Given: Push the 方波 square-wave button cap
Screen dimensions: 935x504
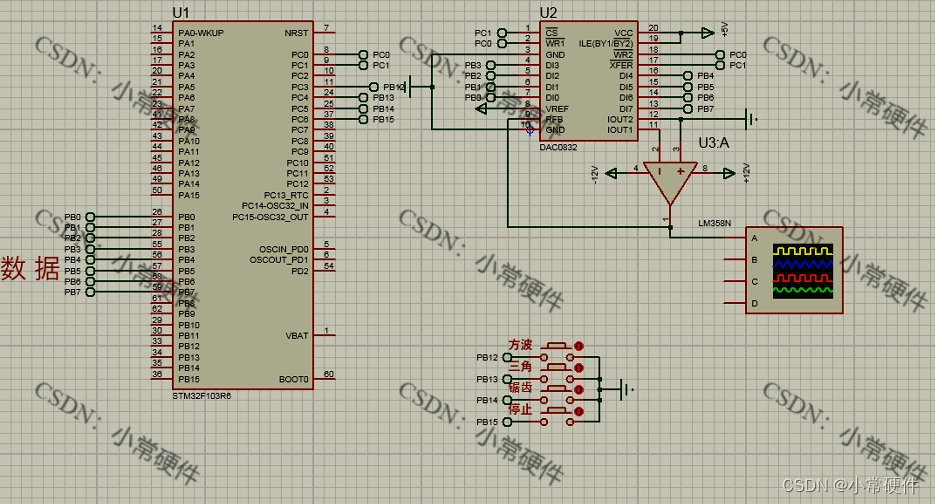Looking at the screenshot, I should [x=557, y=345].
